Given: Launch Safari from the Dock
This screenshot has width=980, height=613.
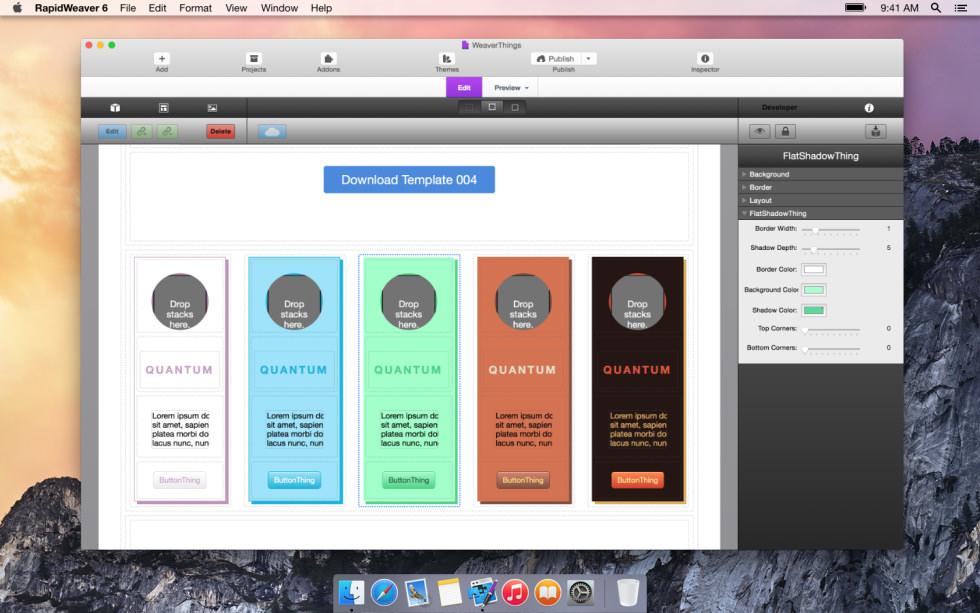Looking at the screenshot, I should tap(384, 592).
